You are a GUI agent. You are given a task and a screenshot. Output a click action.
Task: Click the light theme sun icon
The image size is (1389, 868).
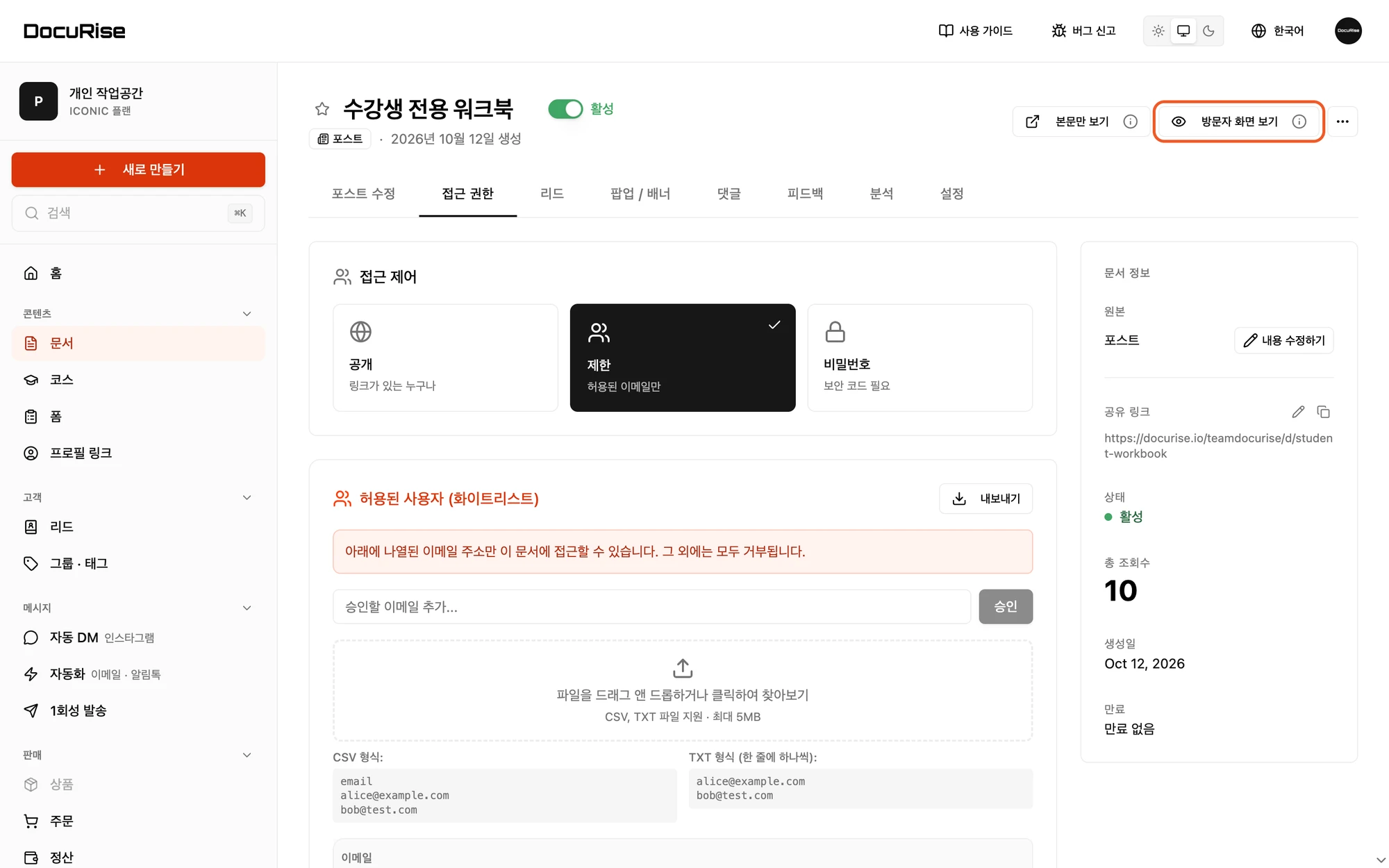tap(1158, 31)
